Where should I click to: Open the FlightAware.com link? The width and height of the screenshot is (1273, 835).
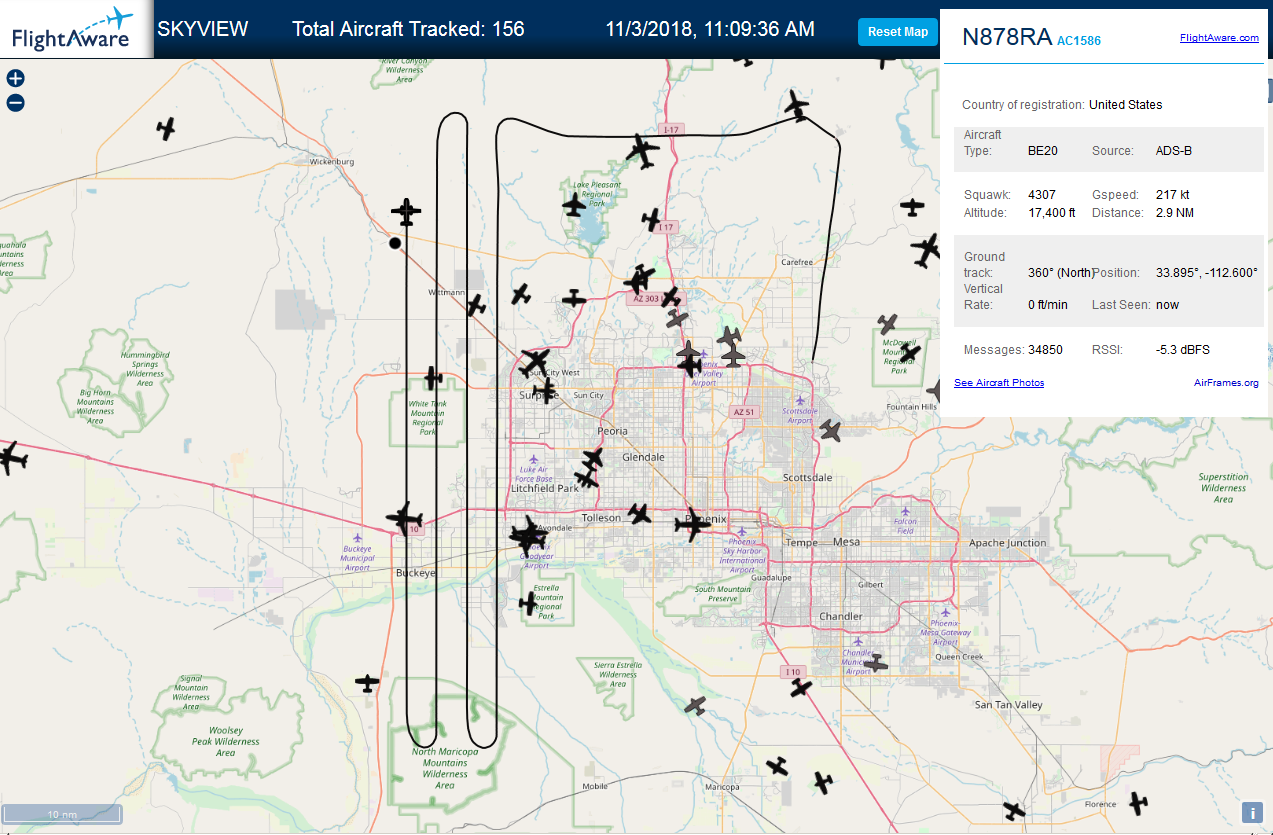(1219, 37)
